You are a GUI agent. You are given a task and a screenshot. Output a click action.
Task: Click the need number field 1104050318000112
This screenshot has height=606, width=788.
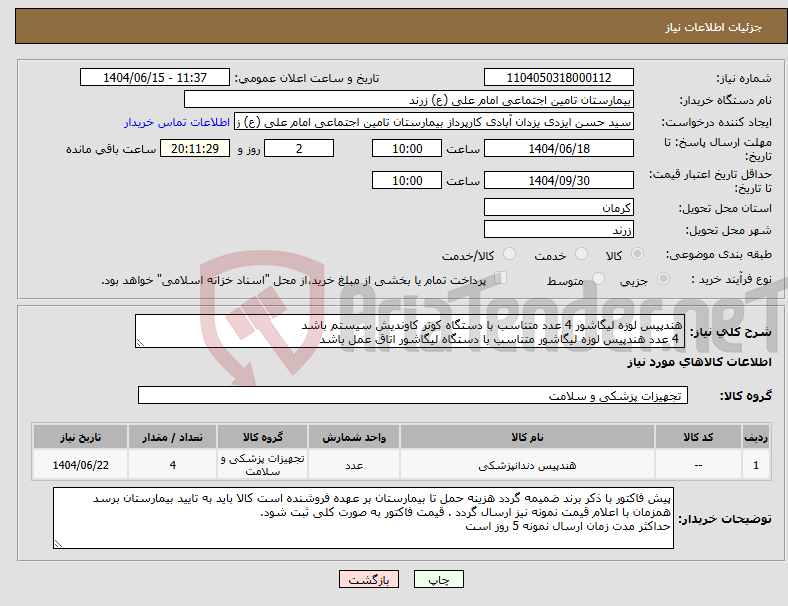click(x=559, y=77)
